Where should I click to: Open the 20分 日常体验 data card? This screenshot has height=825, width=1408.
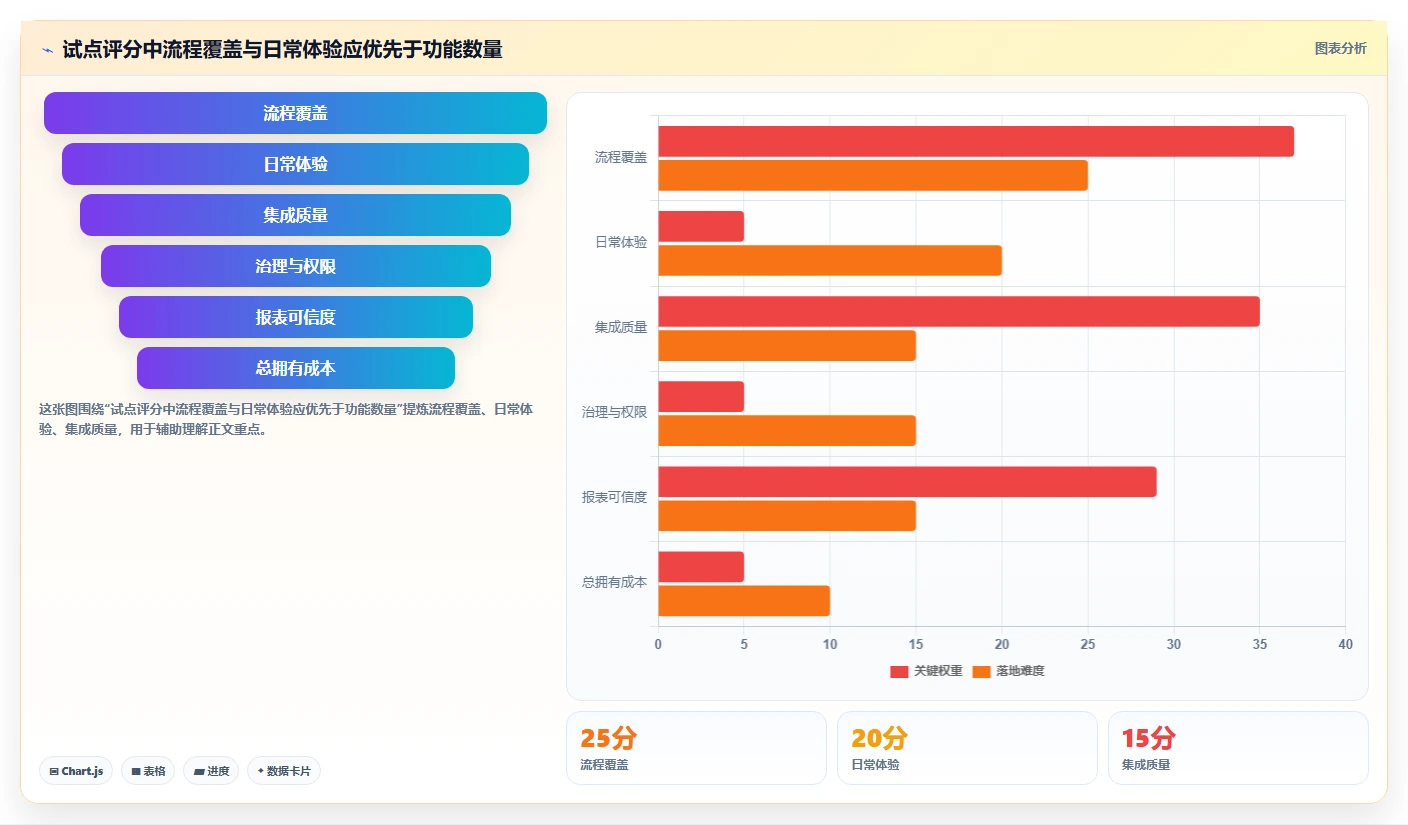pos(967,748)
